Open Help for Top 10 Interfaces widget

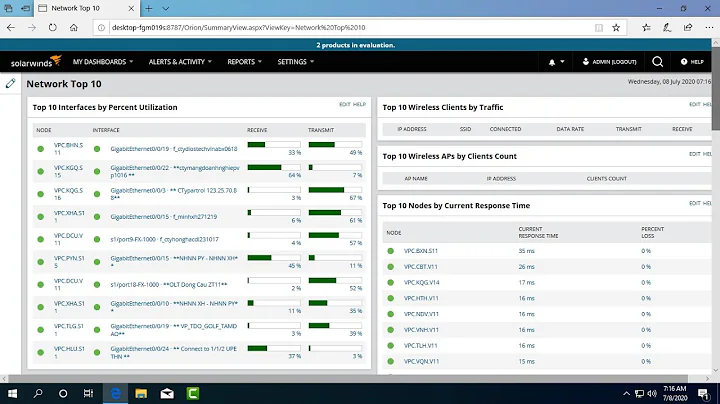359,104
